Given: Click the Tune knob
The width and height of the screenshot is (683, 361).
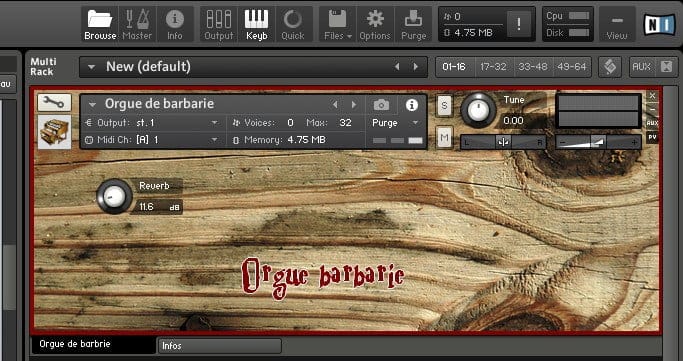Looking at the screenshot, I should (478, 110).
